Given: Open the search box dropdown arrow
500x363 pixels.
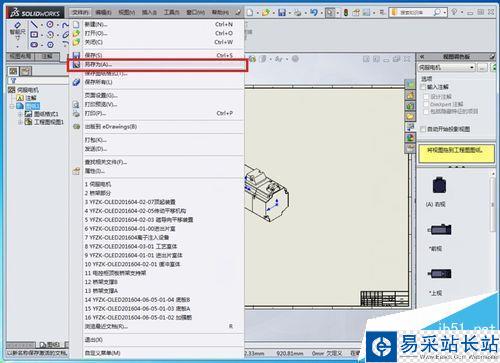Looking at the screenshot, I should (445, 13).
